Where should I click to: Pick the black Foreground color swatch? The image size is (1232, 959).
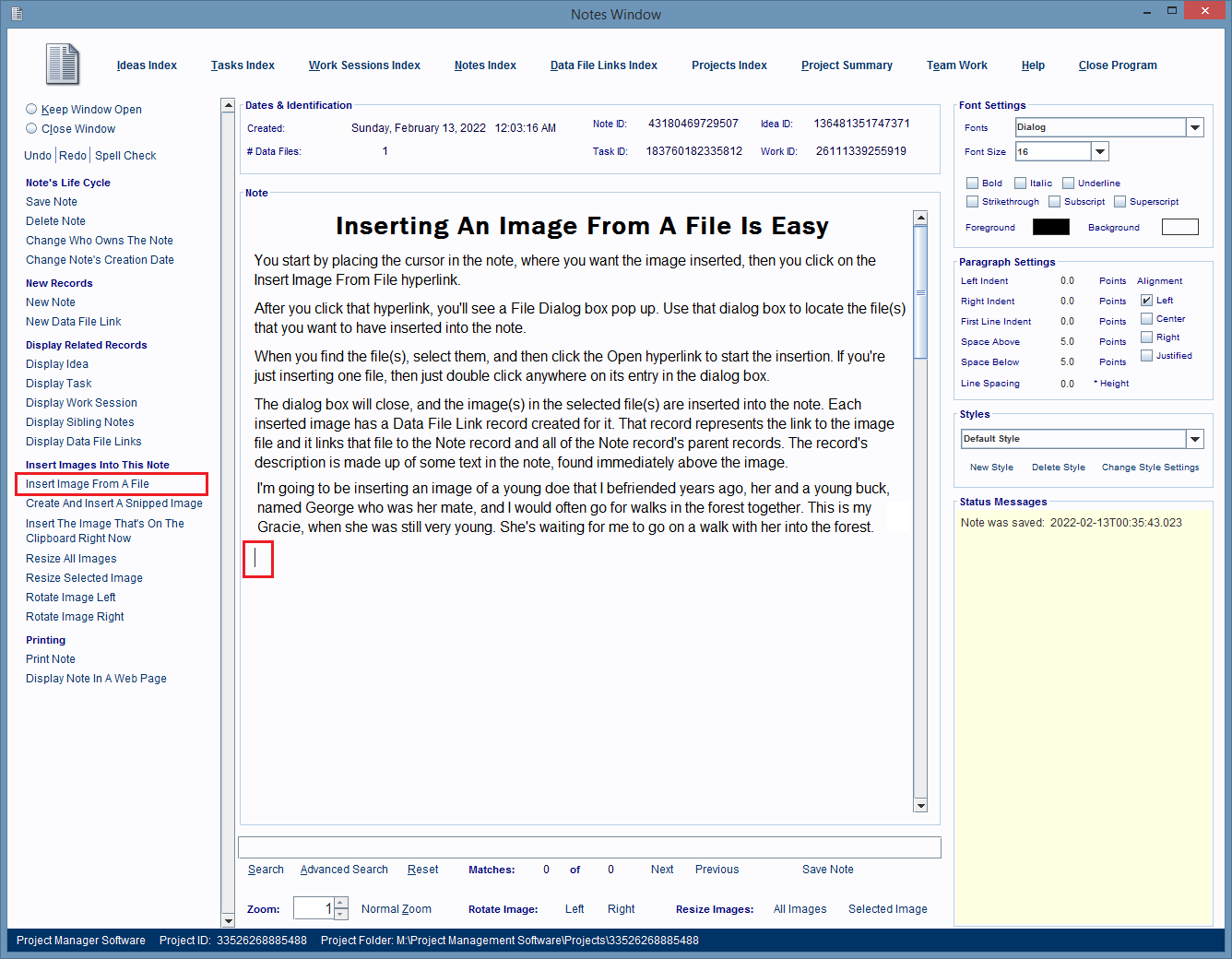[1051, 227]
